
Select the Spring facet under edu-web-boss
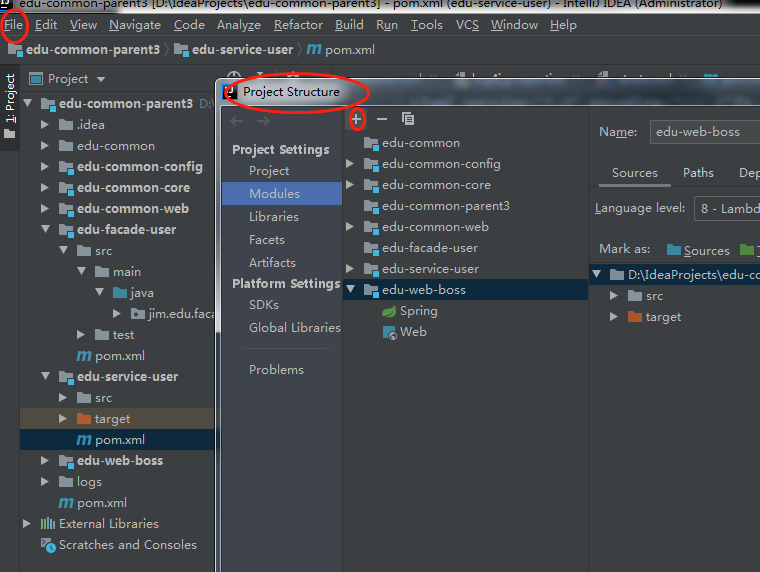click(x=410, y=311)
